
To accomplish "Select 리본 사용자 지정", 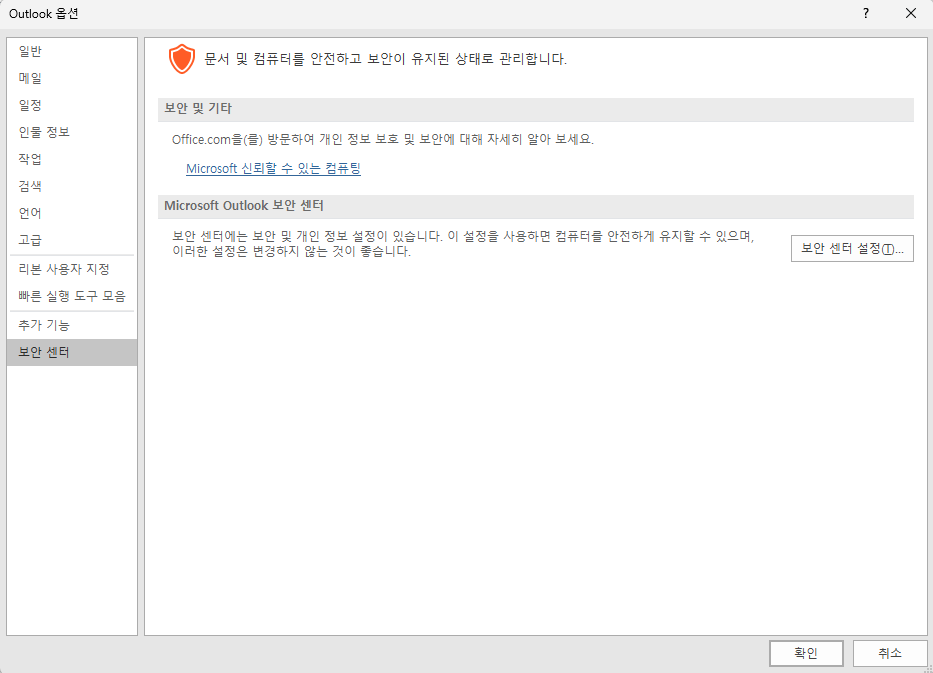I will [71, 269].
